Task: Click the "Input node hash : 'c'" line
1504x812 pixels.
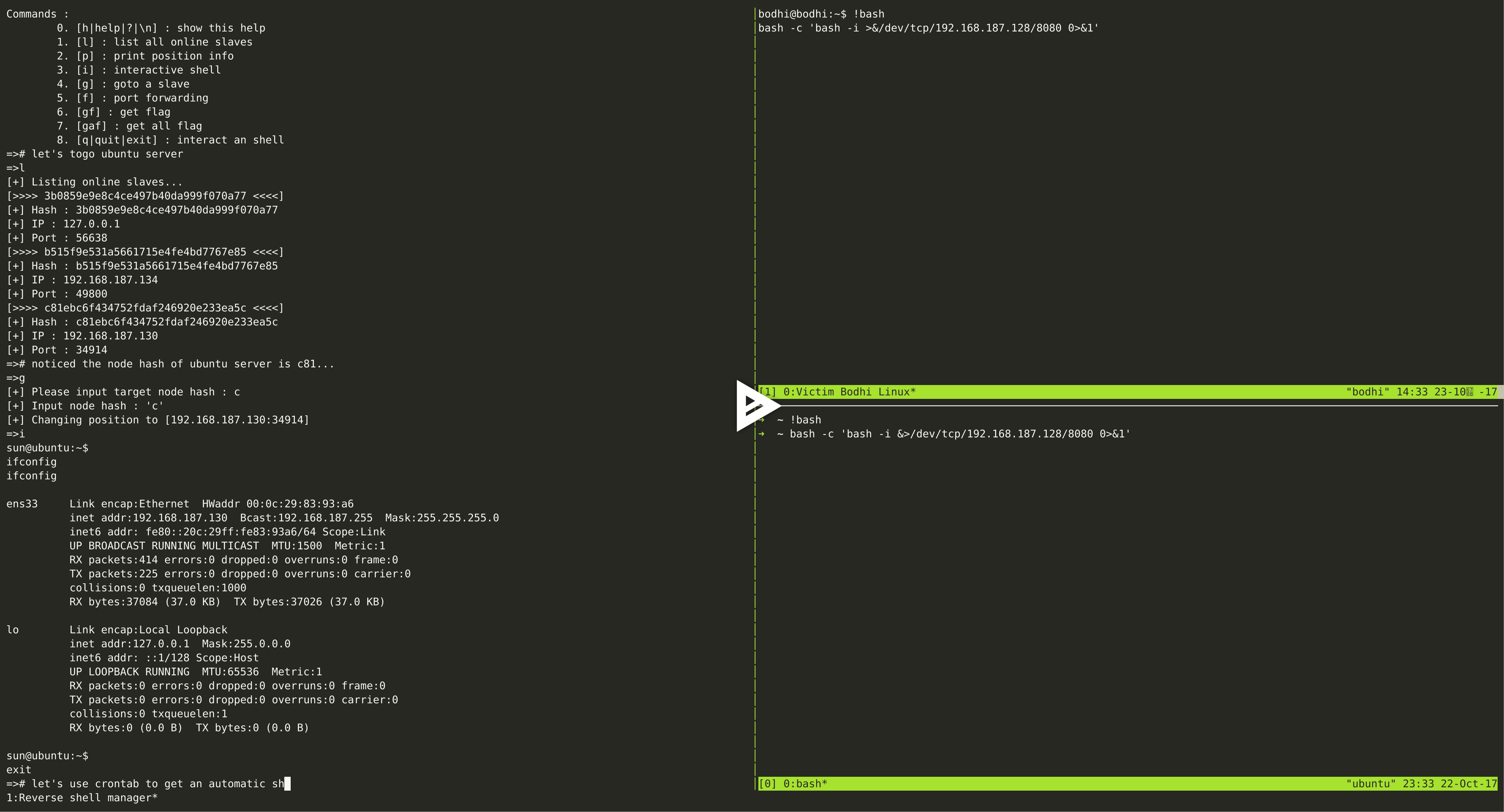Action: [x=85, y=406]
